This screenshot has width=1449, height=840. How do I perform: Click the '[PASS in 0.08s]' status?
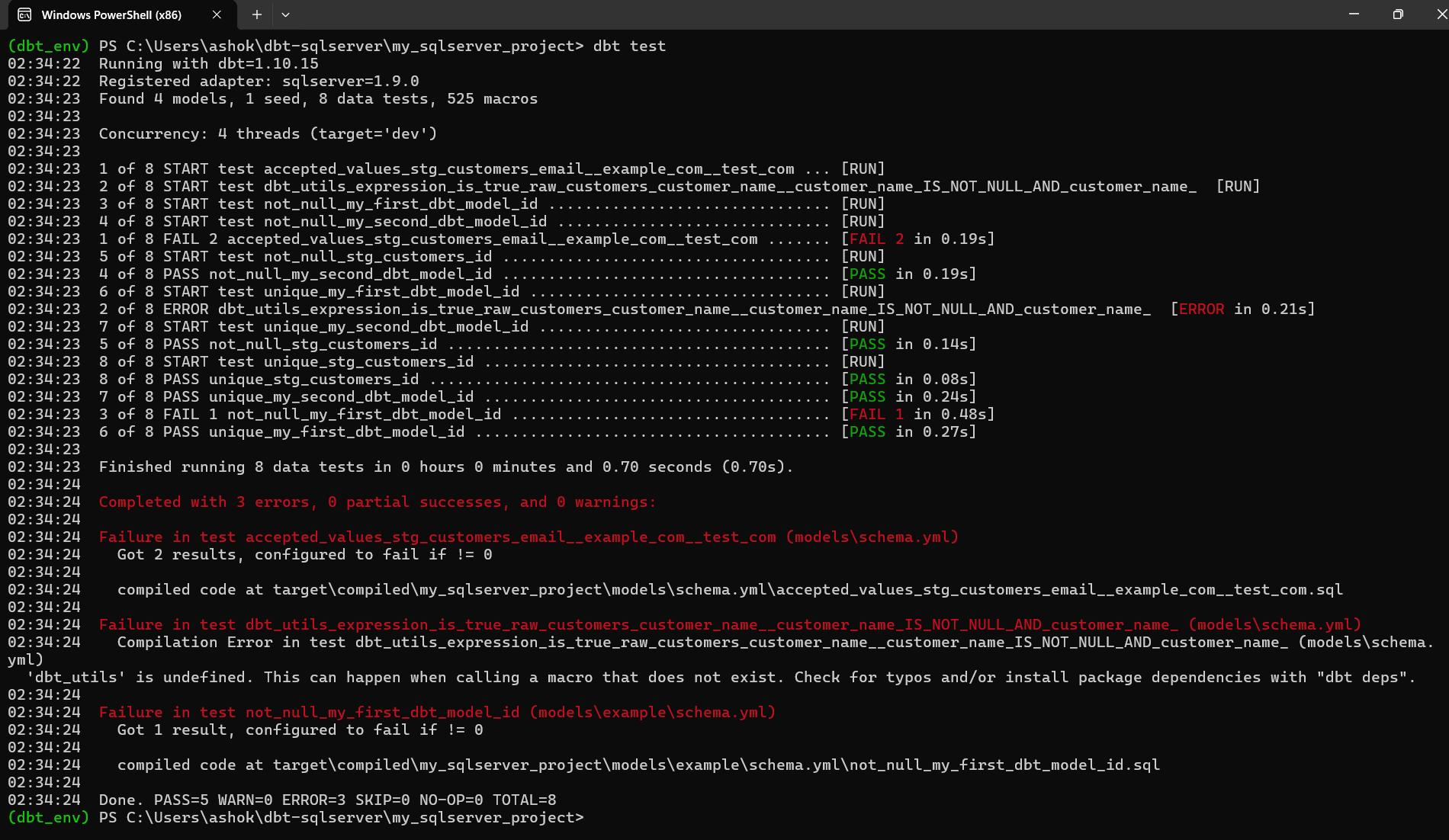pos(908,379)
